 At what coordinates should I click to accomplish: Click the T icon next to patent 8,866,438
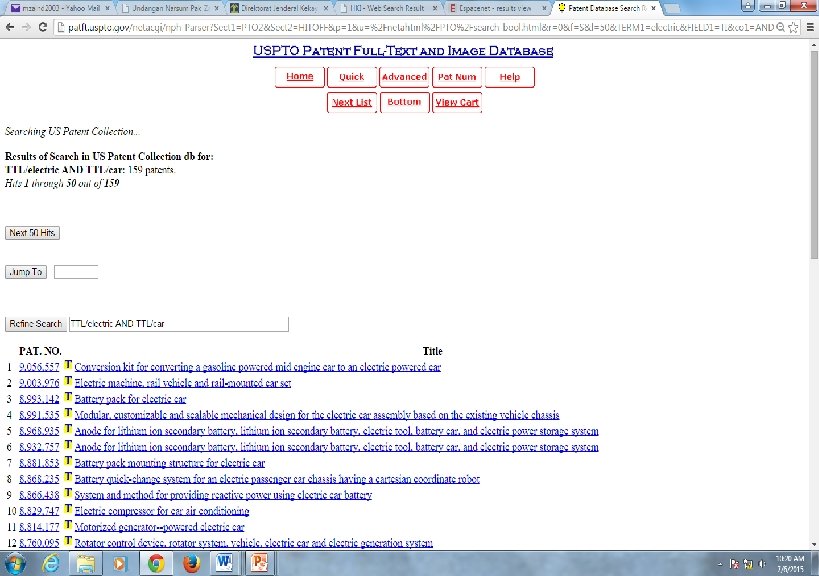click(x=68, y=493)
